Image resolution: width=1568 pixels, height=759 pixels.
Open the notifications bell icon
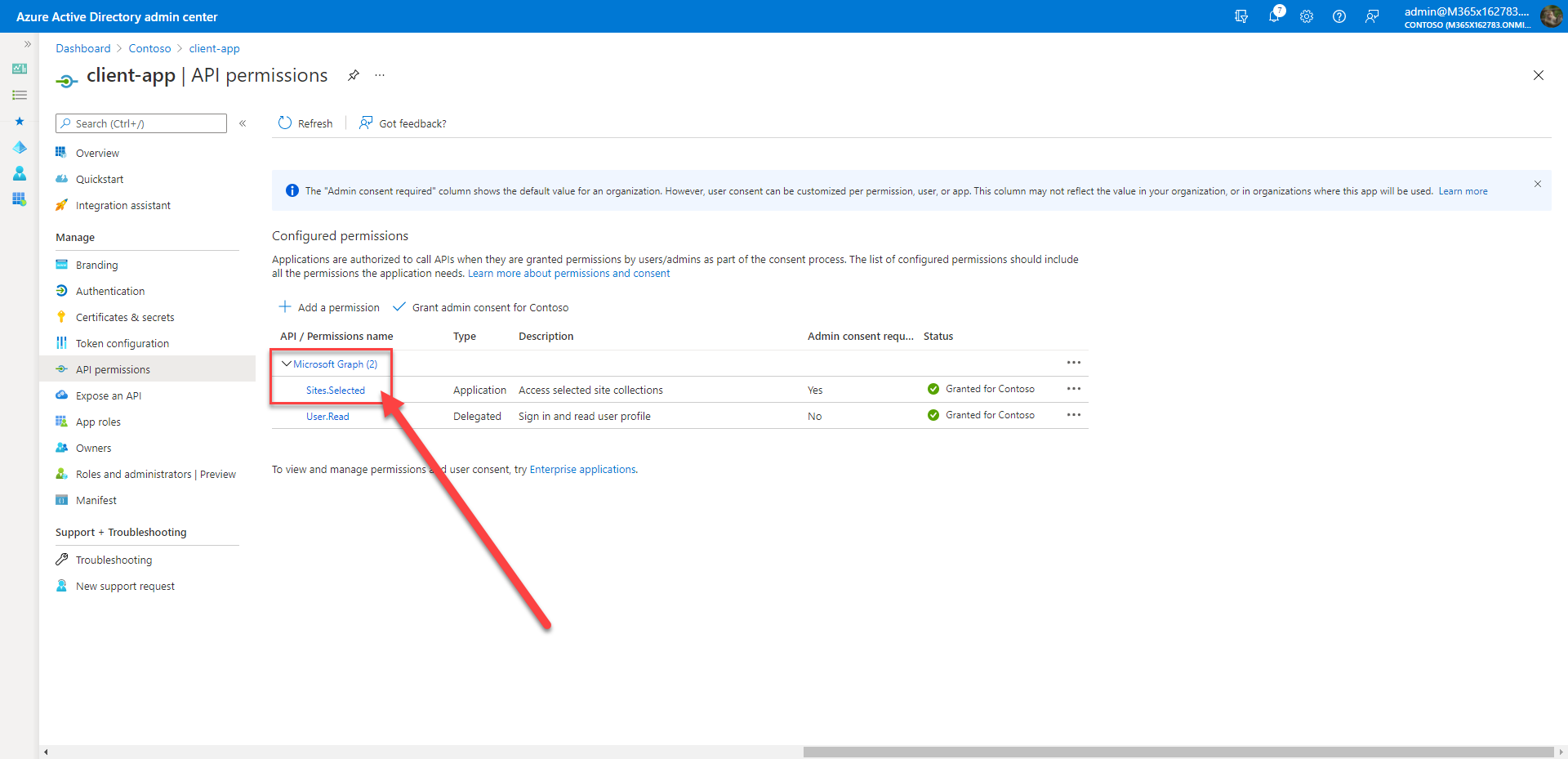[x=1274, y=16]
